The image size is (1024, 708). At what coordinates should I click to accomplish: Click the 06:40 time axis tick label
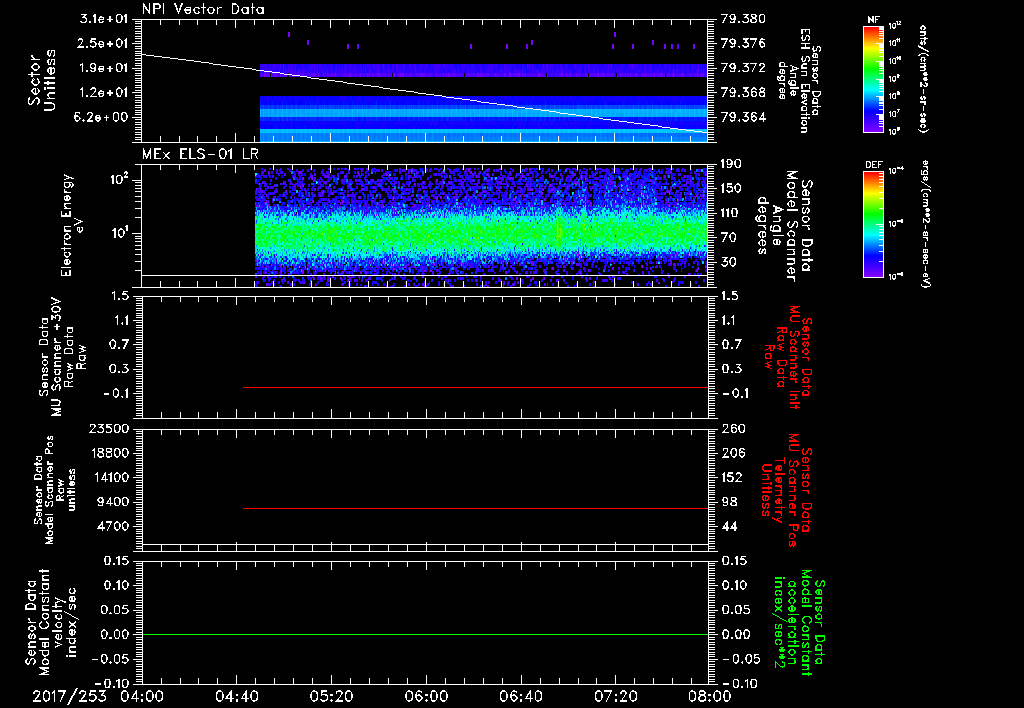[520, 696]
